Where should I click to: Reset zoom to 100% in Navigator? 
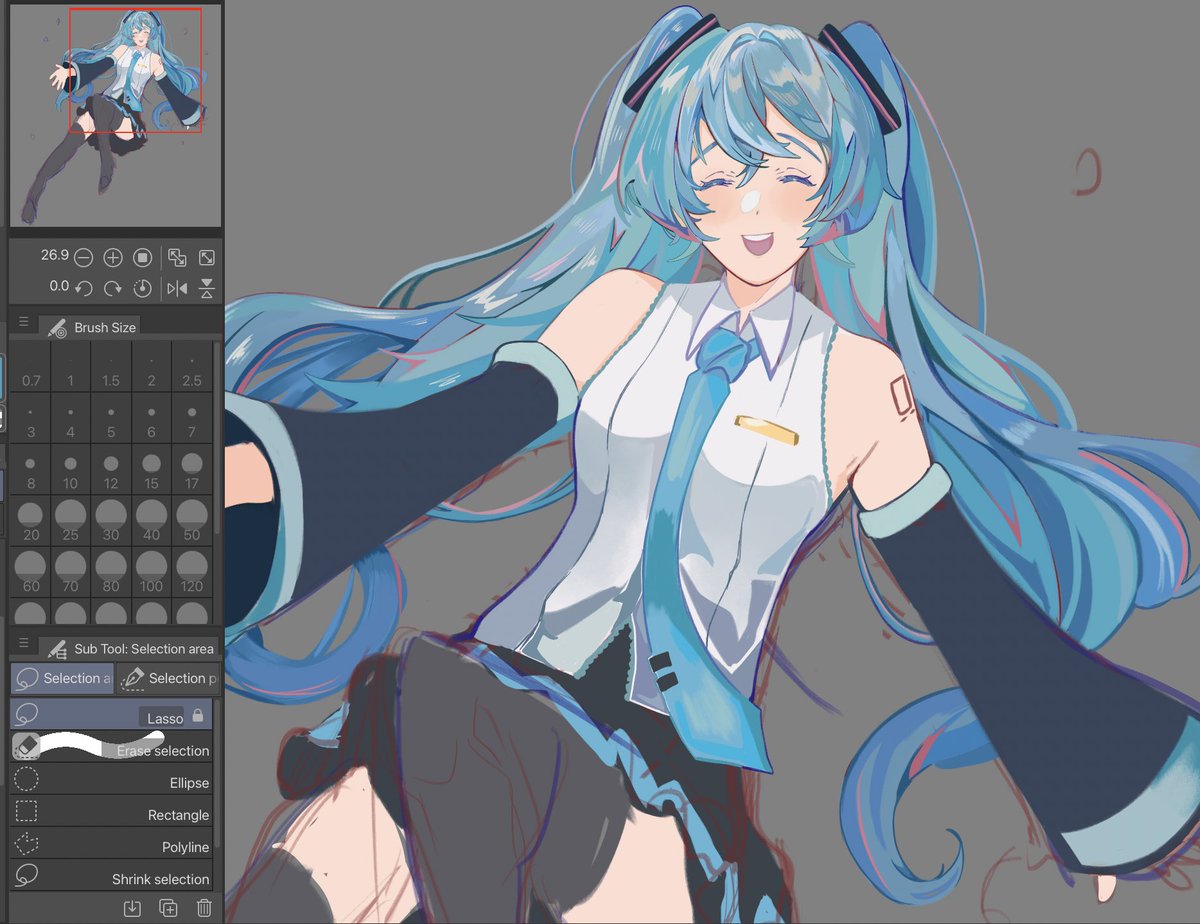(142, 258)
